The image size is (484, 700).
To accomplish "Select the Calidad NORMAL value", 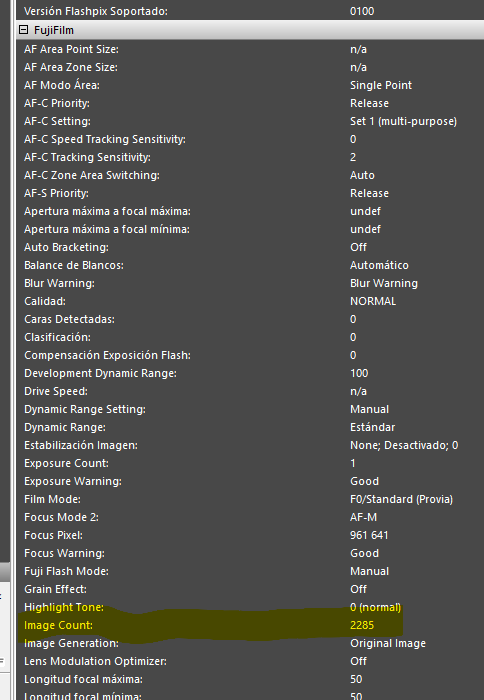I will [x=373, y=301].
